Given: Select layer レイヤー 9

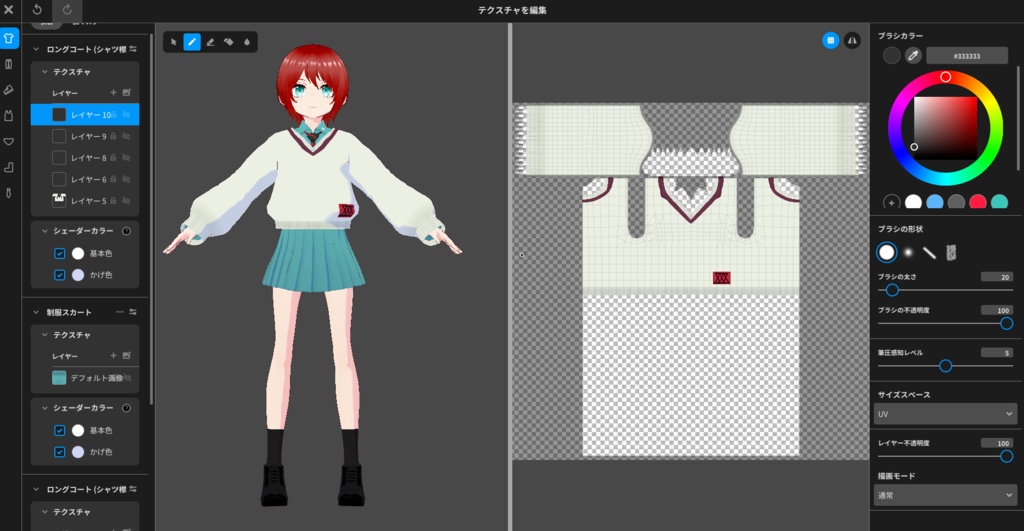Looking at the screenshot, I should coord(85,136).
